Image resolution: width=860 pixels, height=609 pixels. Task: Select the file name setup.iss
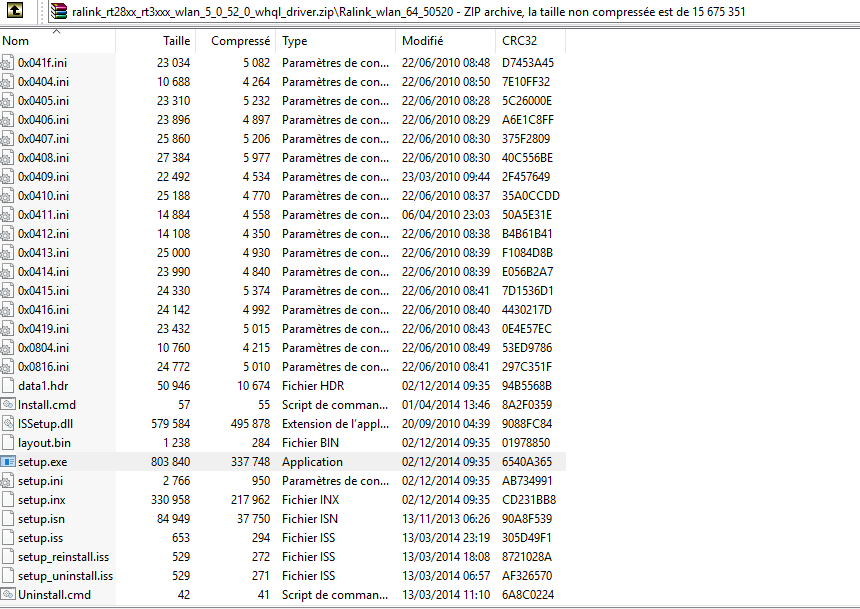[x=41, y=538]
